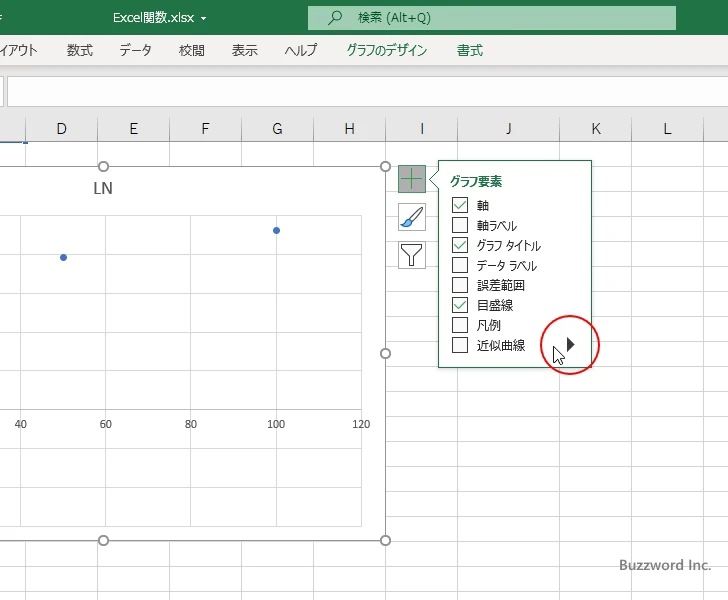
Task: Select column I header
Action: pos(421,129)
